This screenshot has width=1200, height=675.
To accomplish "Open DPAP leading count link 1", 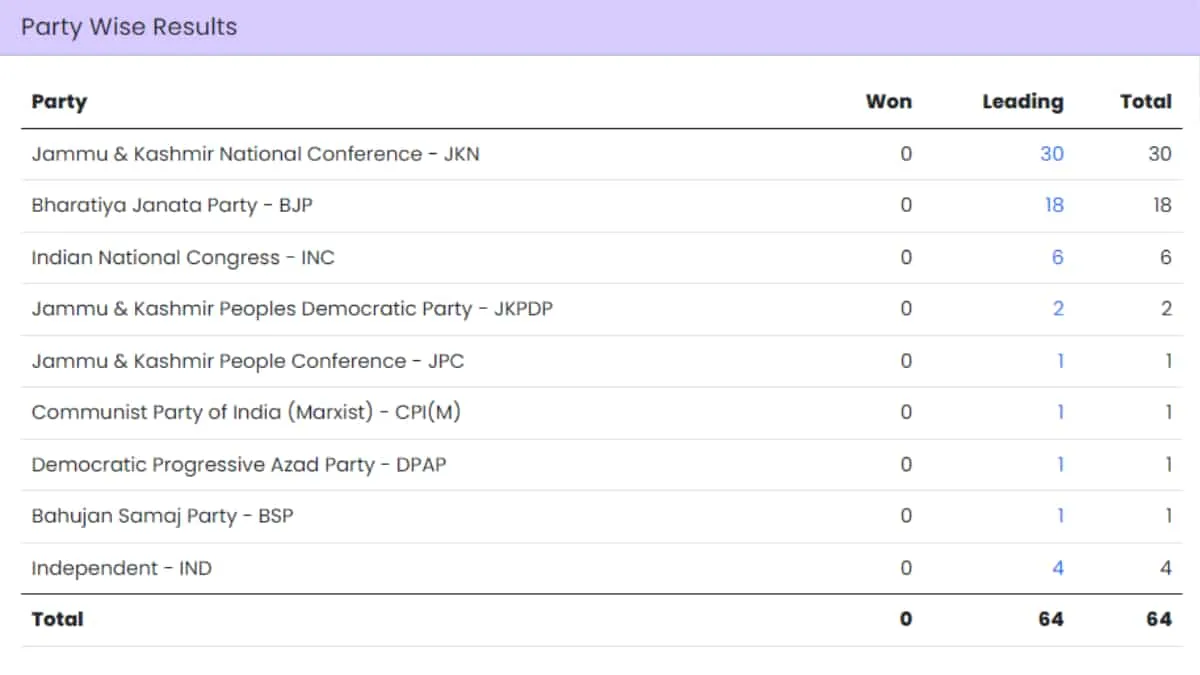I will (x=1060, y=464).
